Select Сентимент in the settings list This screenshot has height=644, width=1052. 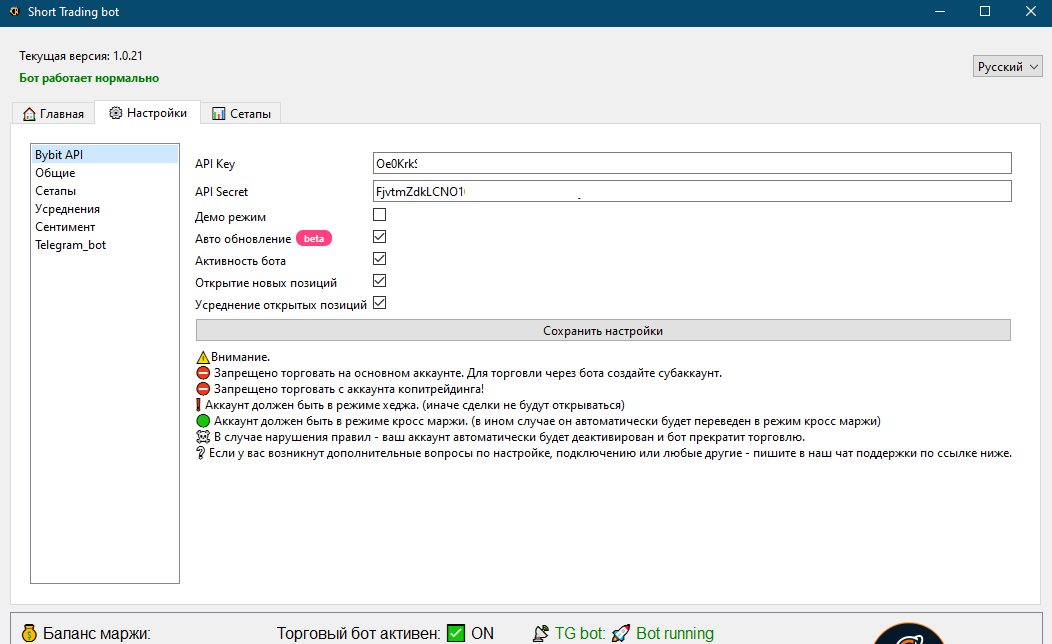tap(105, 227)
